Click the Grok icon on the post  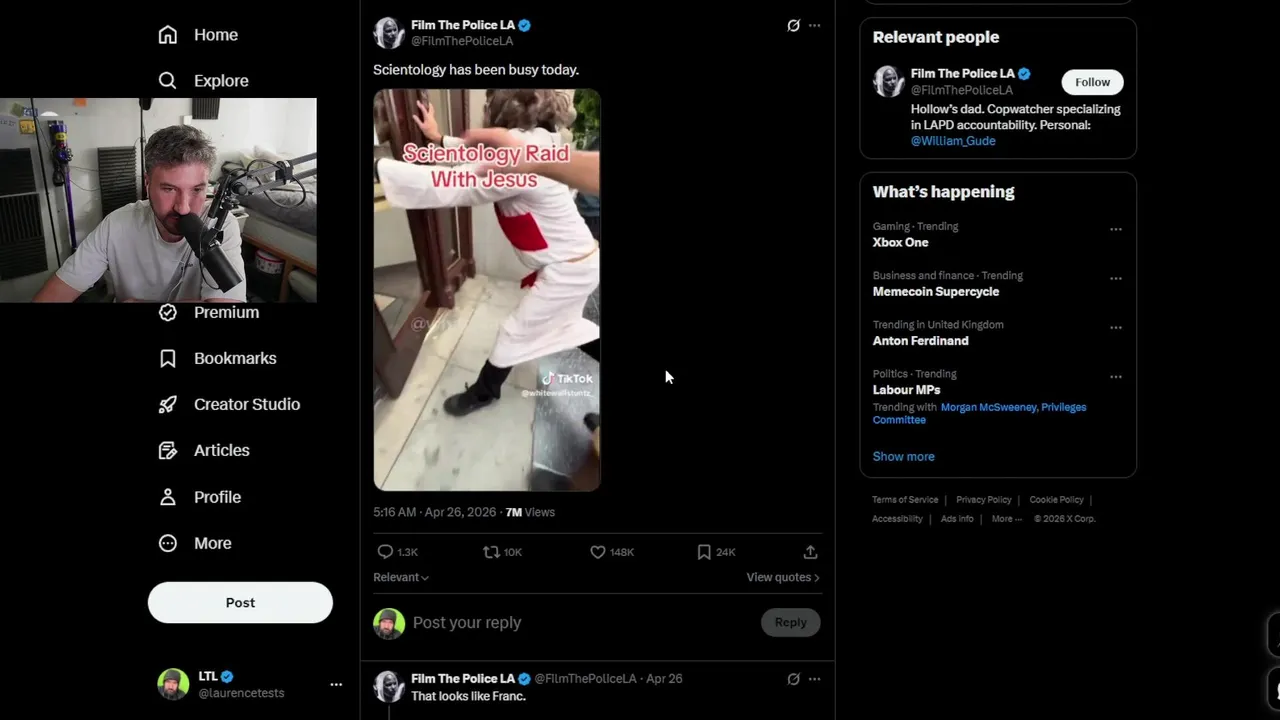pos(793,26)
